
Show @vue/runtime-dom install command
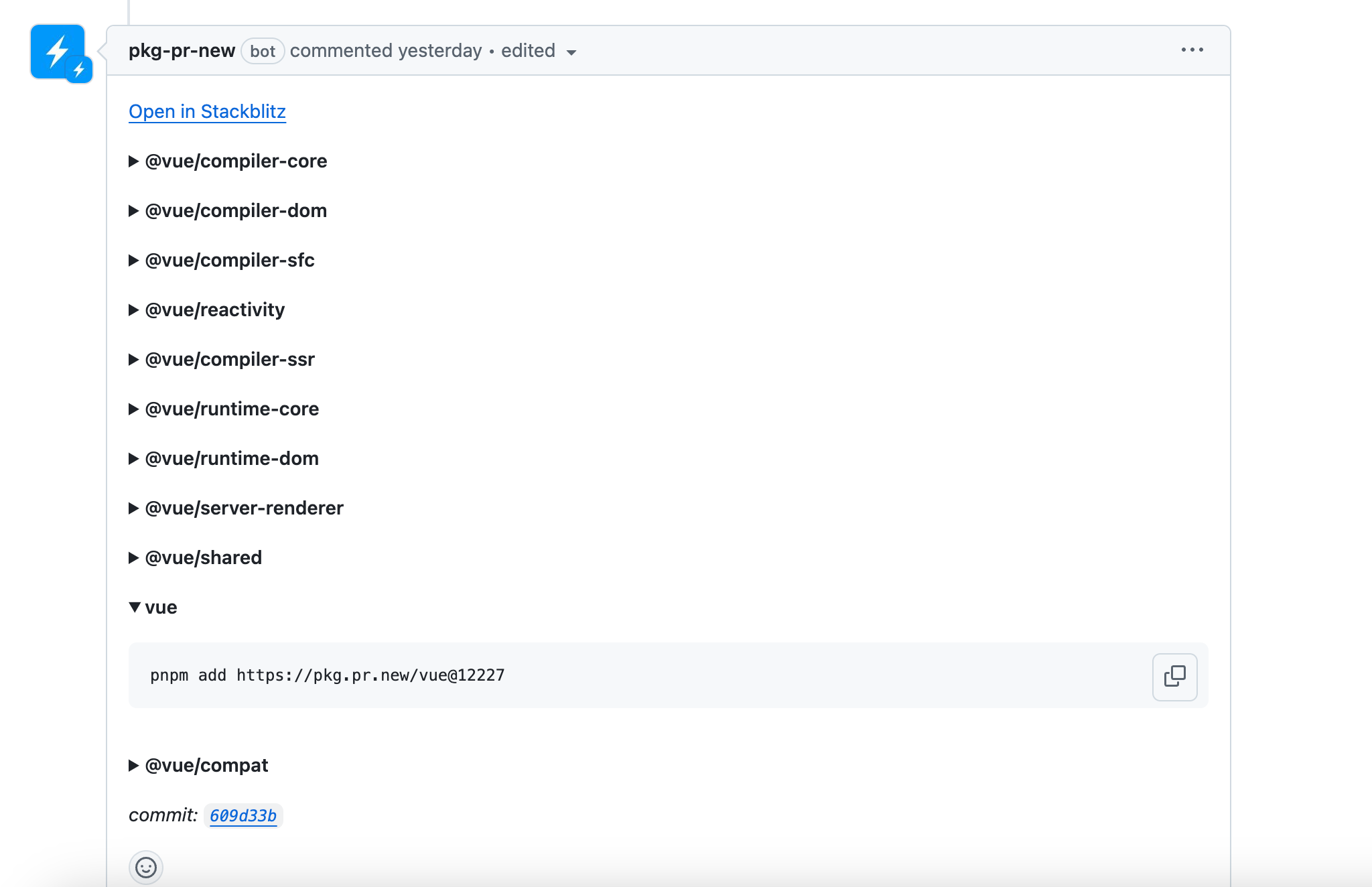(x=231, y=459)
